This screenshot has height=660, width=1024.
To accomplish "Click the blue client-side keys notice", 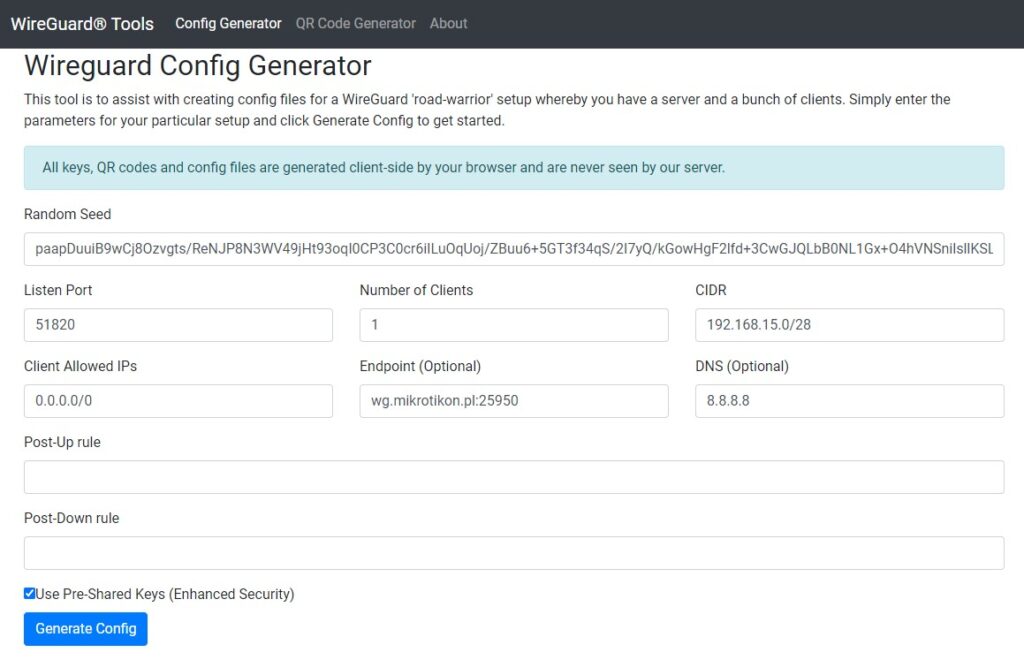I will click(x=514, y=168).
